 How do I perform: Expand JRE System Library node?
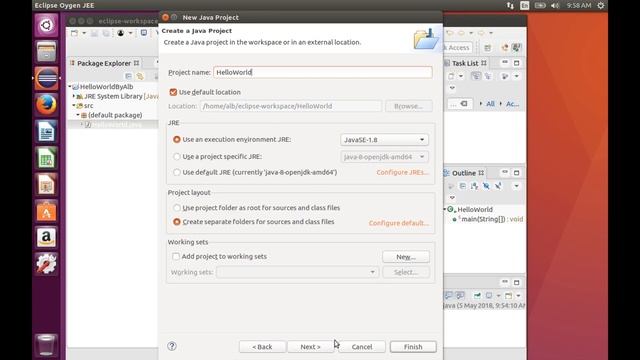click(73, 96)
